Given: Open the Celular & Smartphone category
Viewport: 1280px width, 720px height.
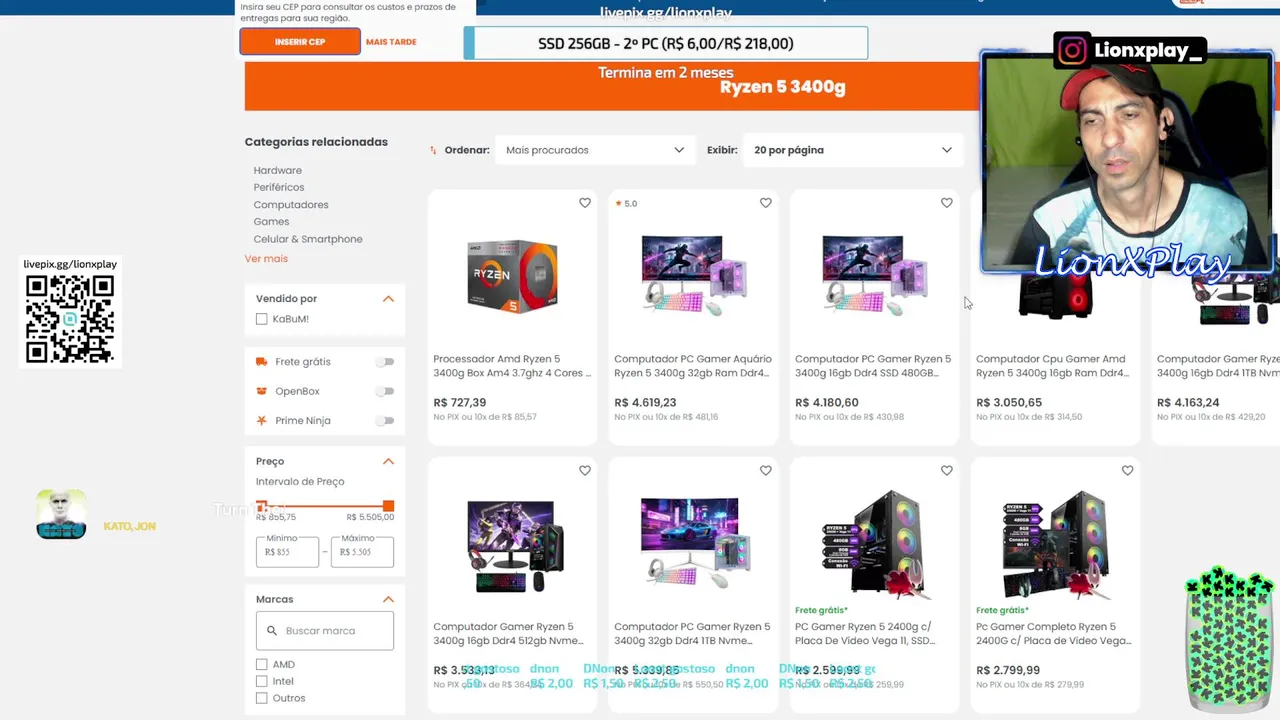Looking at the screenshot, I should click(308, 239).
